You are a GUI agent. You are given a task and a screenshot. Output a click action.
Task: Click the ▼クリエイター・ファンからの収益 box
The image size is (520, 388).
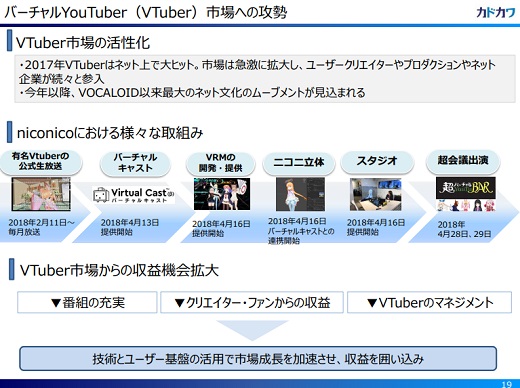[x=252, y=302]
